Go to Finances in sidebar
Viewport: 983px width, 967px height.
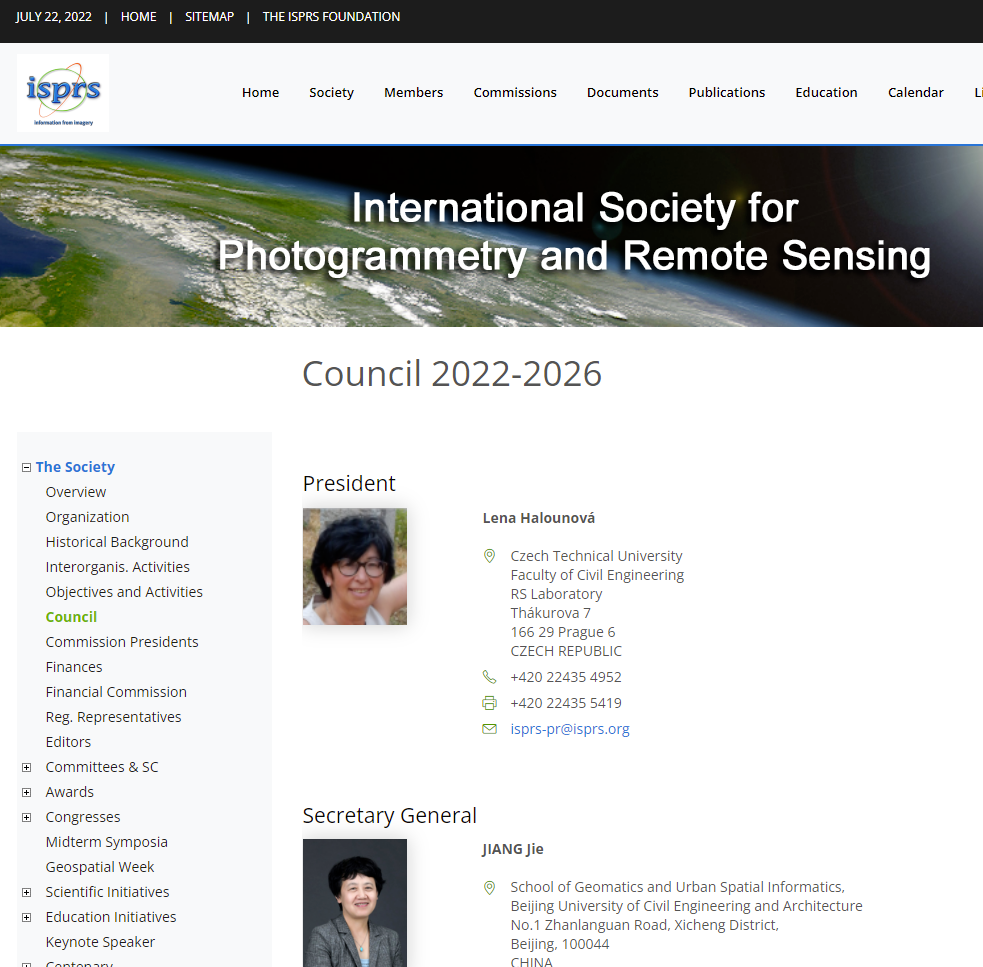point(74,667)
